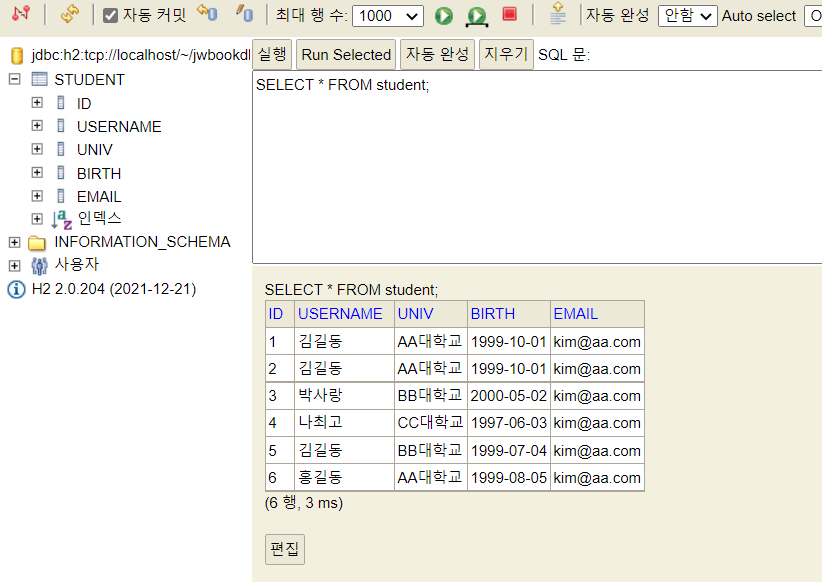Click H2 2.0.204 version text

[114, 289]
